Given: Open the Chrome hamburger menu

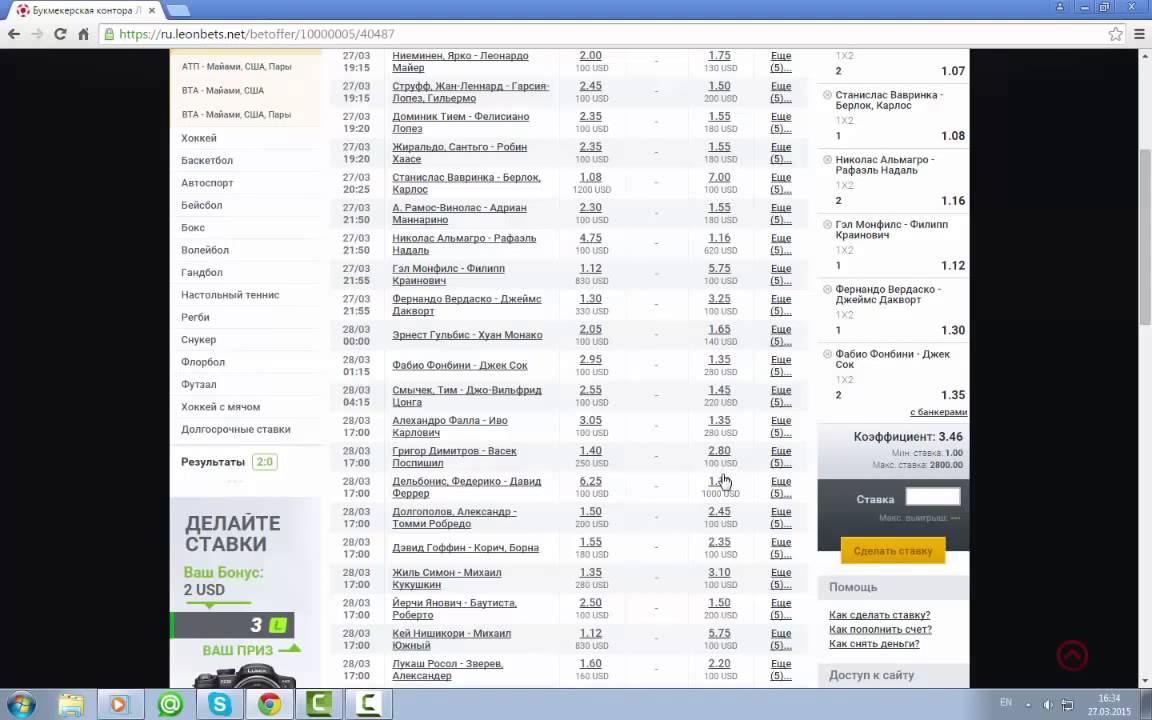Looking at the screenshot, I should [1140, 34].
